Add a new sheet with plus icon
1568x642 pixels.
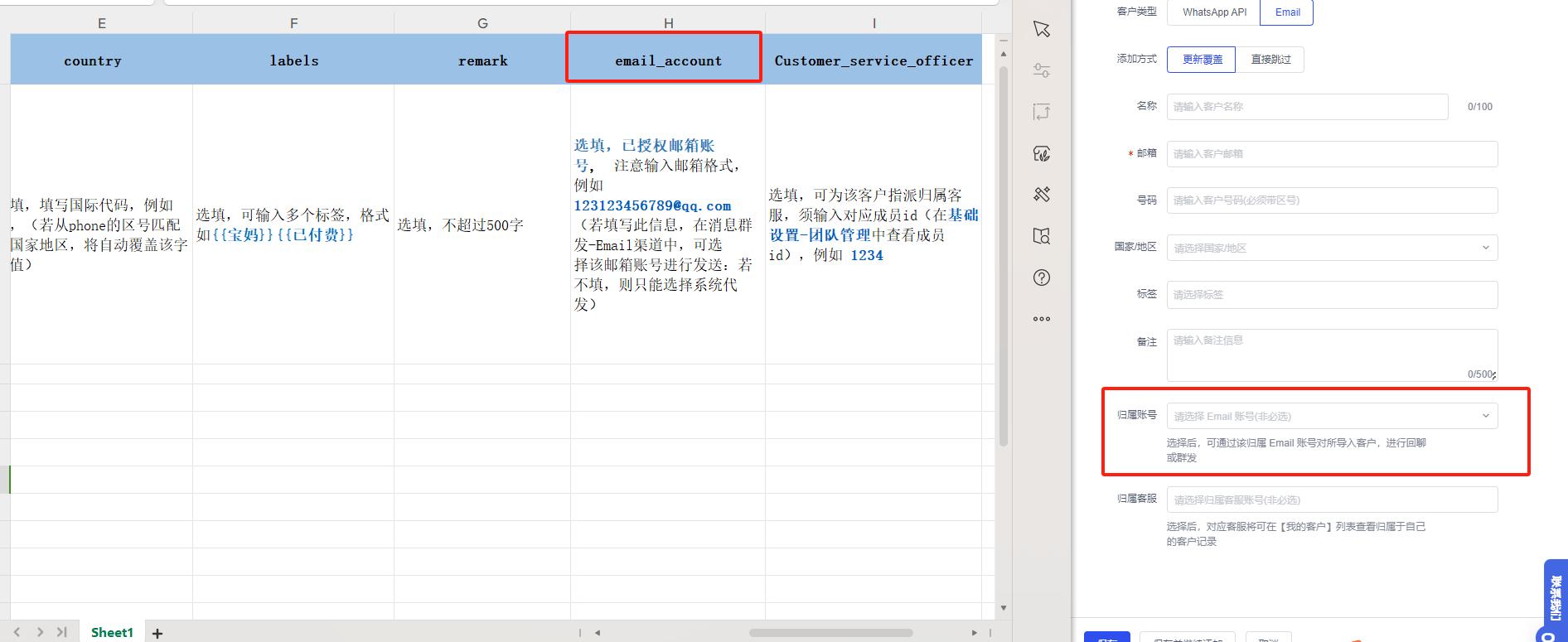[x=157, y=633]
